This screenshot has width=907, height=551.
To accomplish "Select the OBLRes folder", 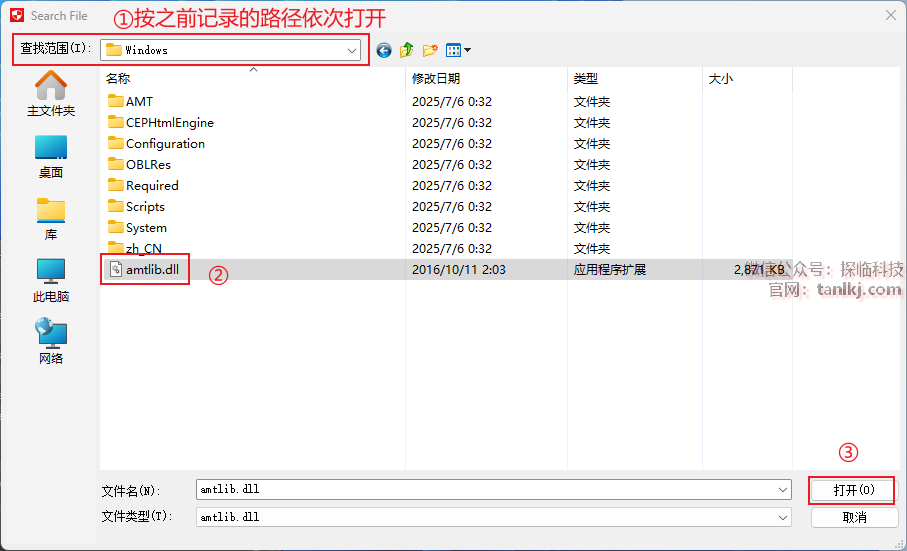I will click(139, 165).
